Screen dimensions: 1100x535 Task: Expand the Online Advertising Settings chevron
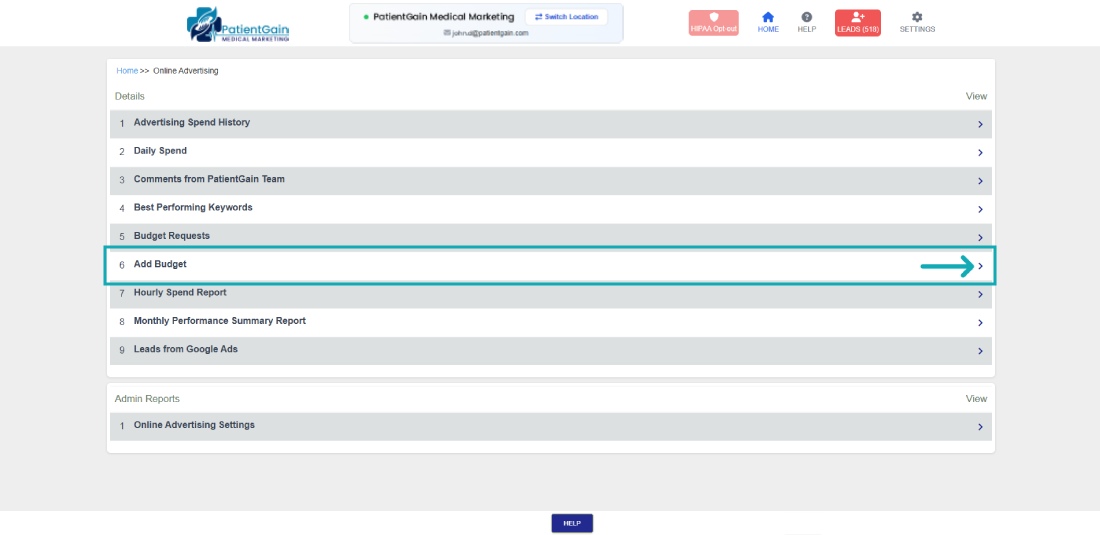point(980,427)
